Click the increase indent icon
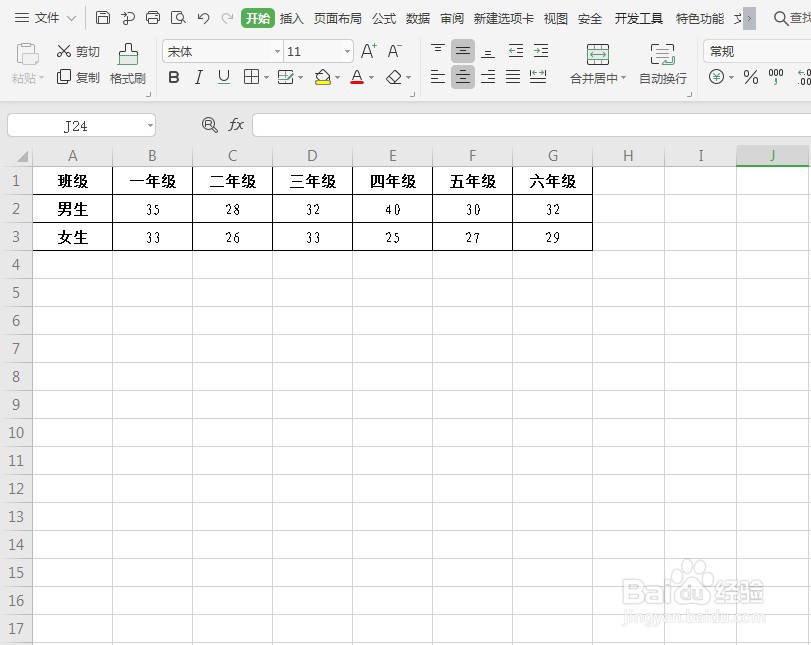The height and width of the screenshot is (645, 811). tap(541, 51)
